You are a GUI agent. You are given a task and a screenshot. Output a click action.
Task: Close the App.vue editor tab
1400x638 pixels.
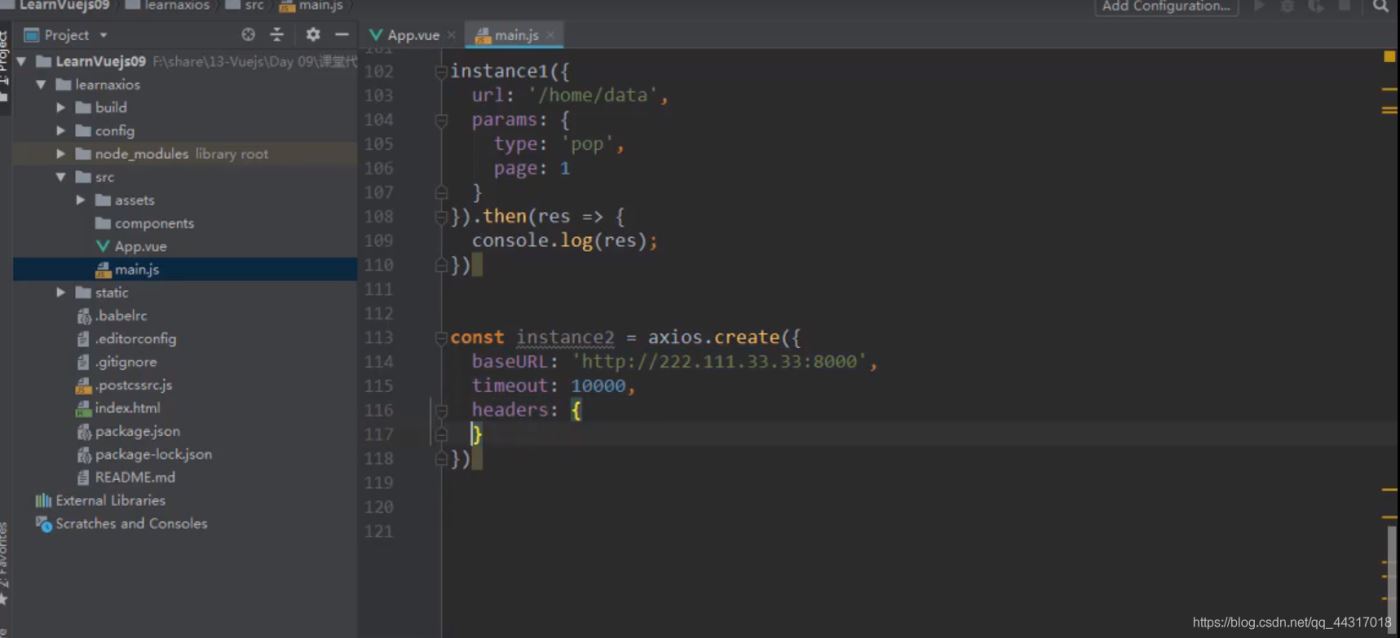pos(451,35)
